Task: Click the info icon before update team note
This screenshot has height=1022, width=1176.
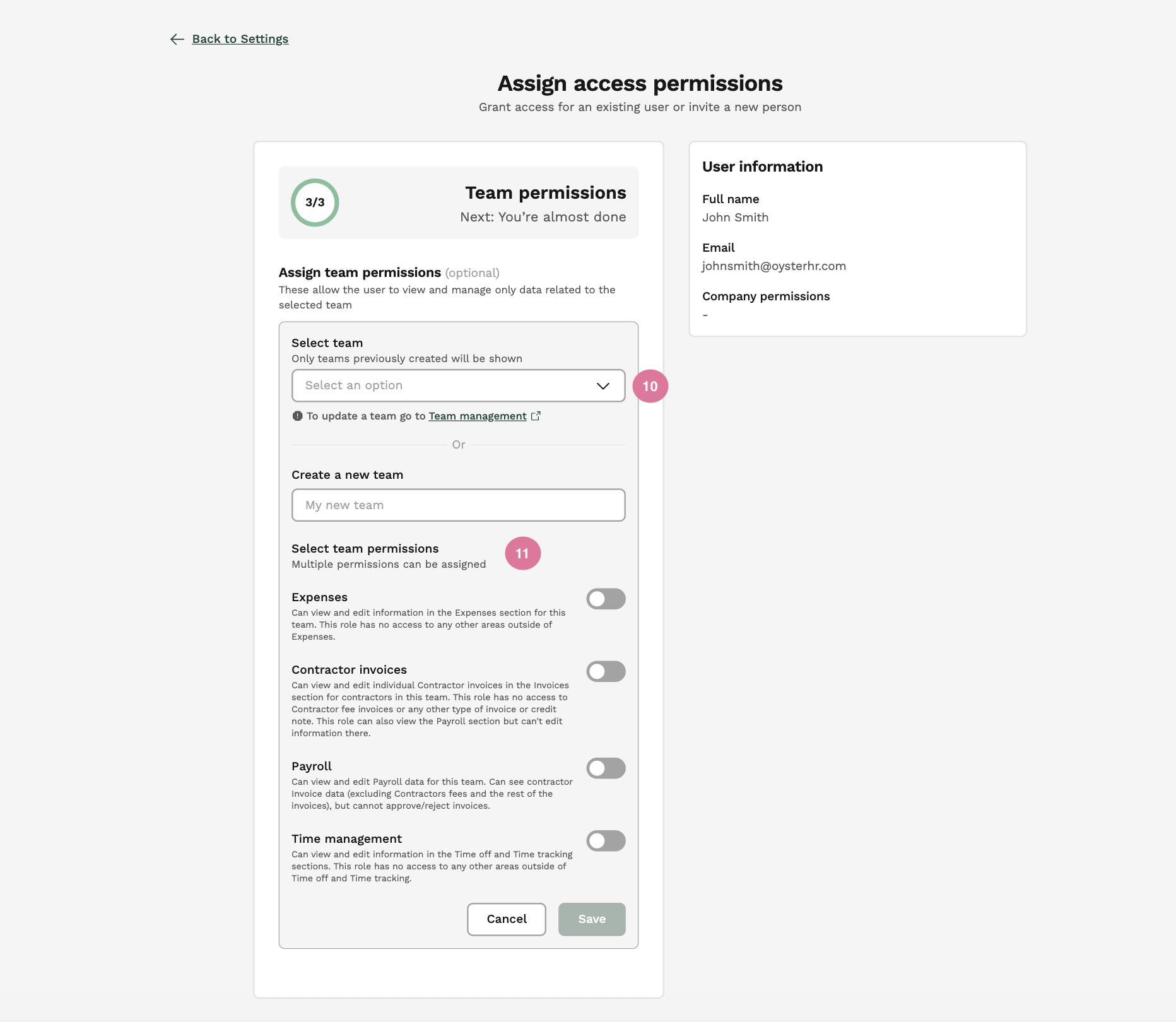Action: pos(297,416)
